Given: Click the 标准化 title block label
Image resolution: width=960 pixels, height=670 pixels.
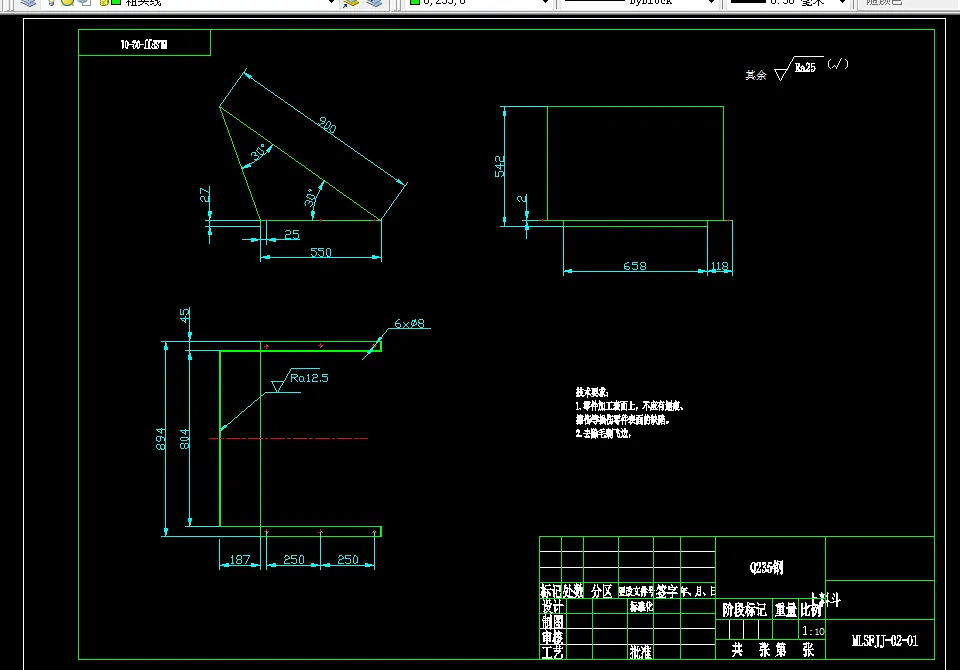Looking at the screenshot, I should [x=641, y=606].
